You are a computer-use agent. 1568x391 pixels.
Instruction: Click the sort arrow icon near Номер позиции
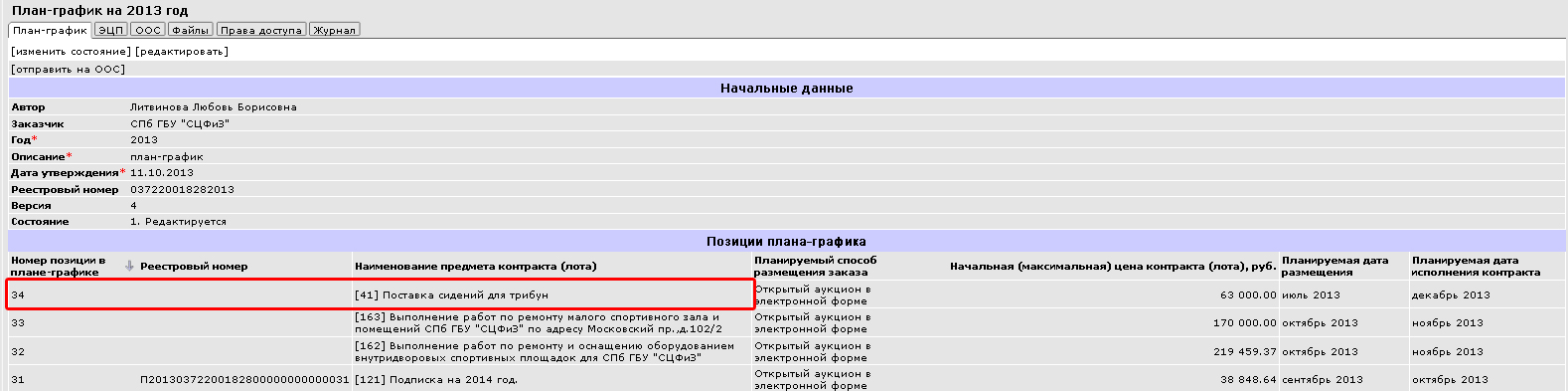click(129, 266)
